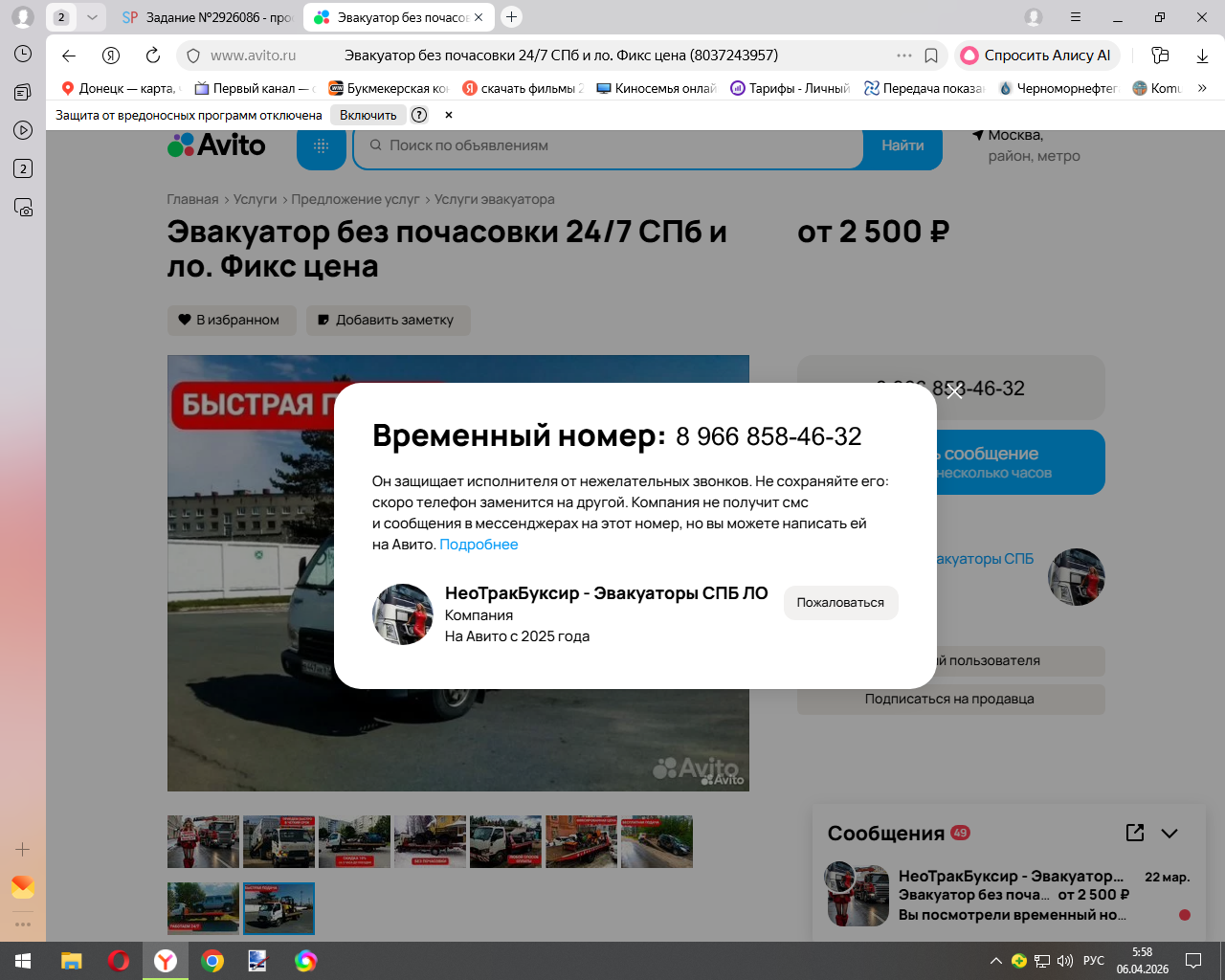This screenshot has width=1225, height=980.
Task: Open the video play icon in sidebar
Action: (23, 130)
